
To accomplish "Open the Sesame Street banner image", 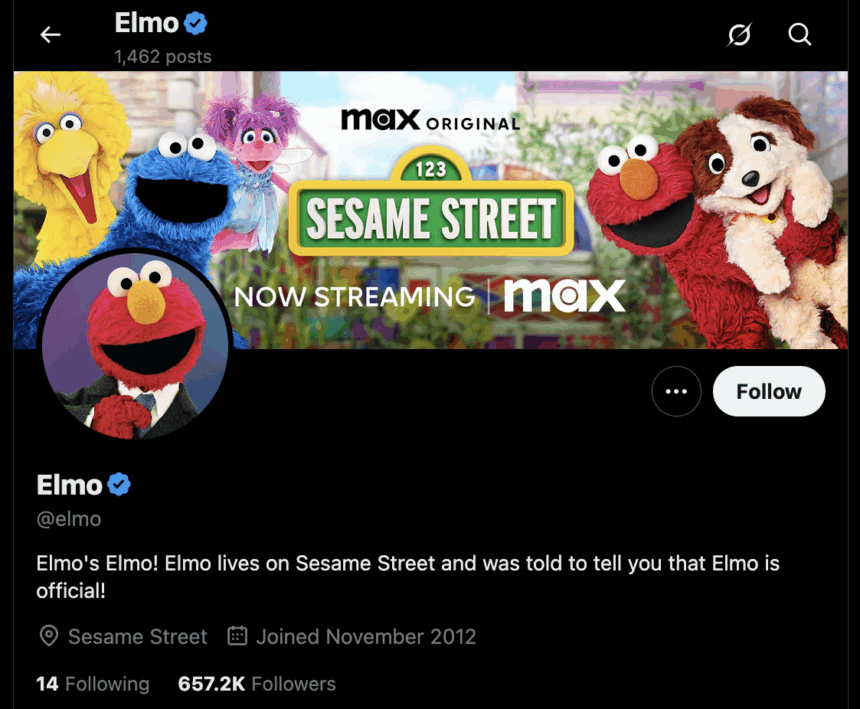I will (x=431, y=210).
